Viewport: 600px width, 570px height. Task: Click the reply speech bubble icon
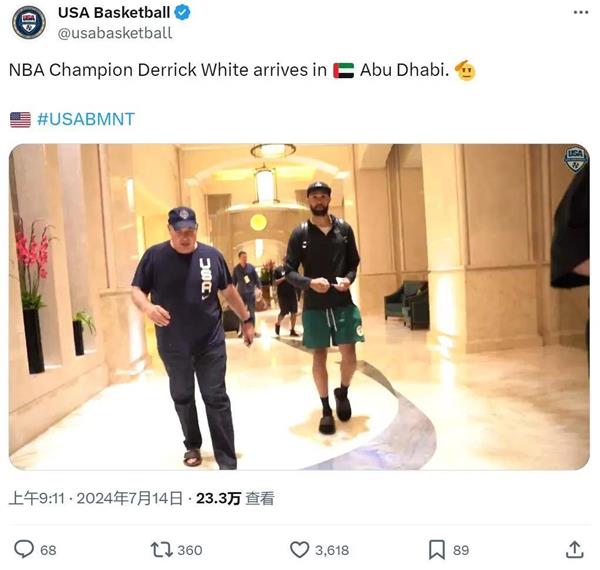(x=24, y=549)
